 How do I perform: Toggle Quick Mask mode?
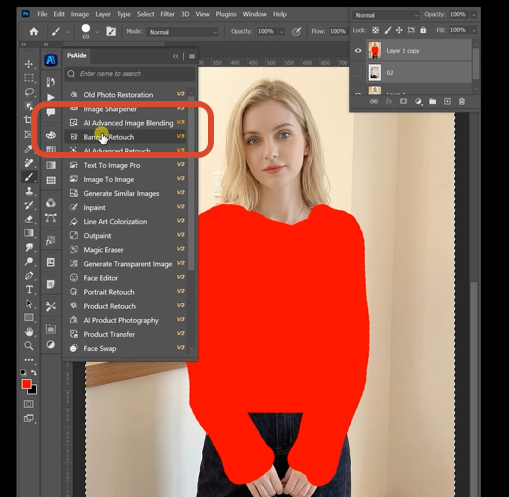click(x=29, y=404)
